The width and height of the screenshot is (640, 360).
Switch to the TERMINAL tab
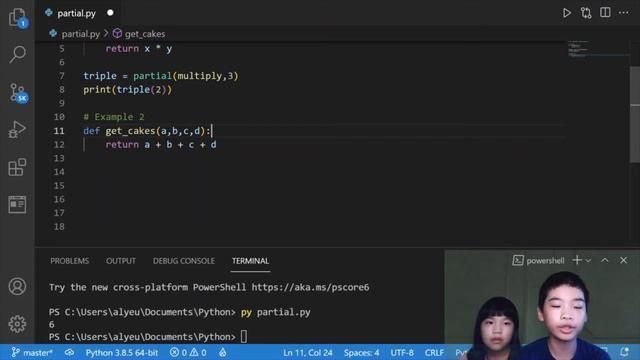(250, 261)
